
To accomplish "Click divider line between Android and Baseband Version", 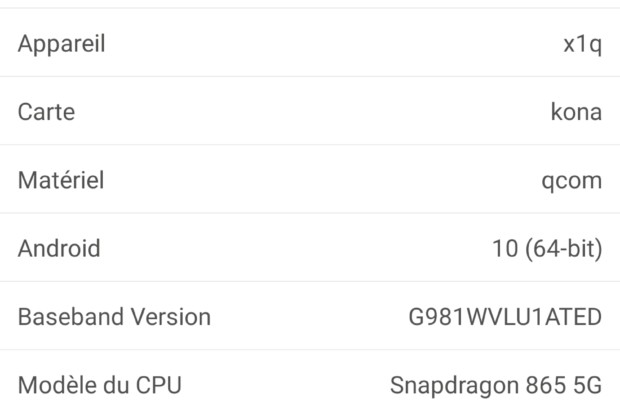I will 310,282.
